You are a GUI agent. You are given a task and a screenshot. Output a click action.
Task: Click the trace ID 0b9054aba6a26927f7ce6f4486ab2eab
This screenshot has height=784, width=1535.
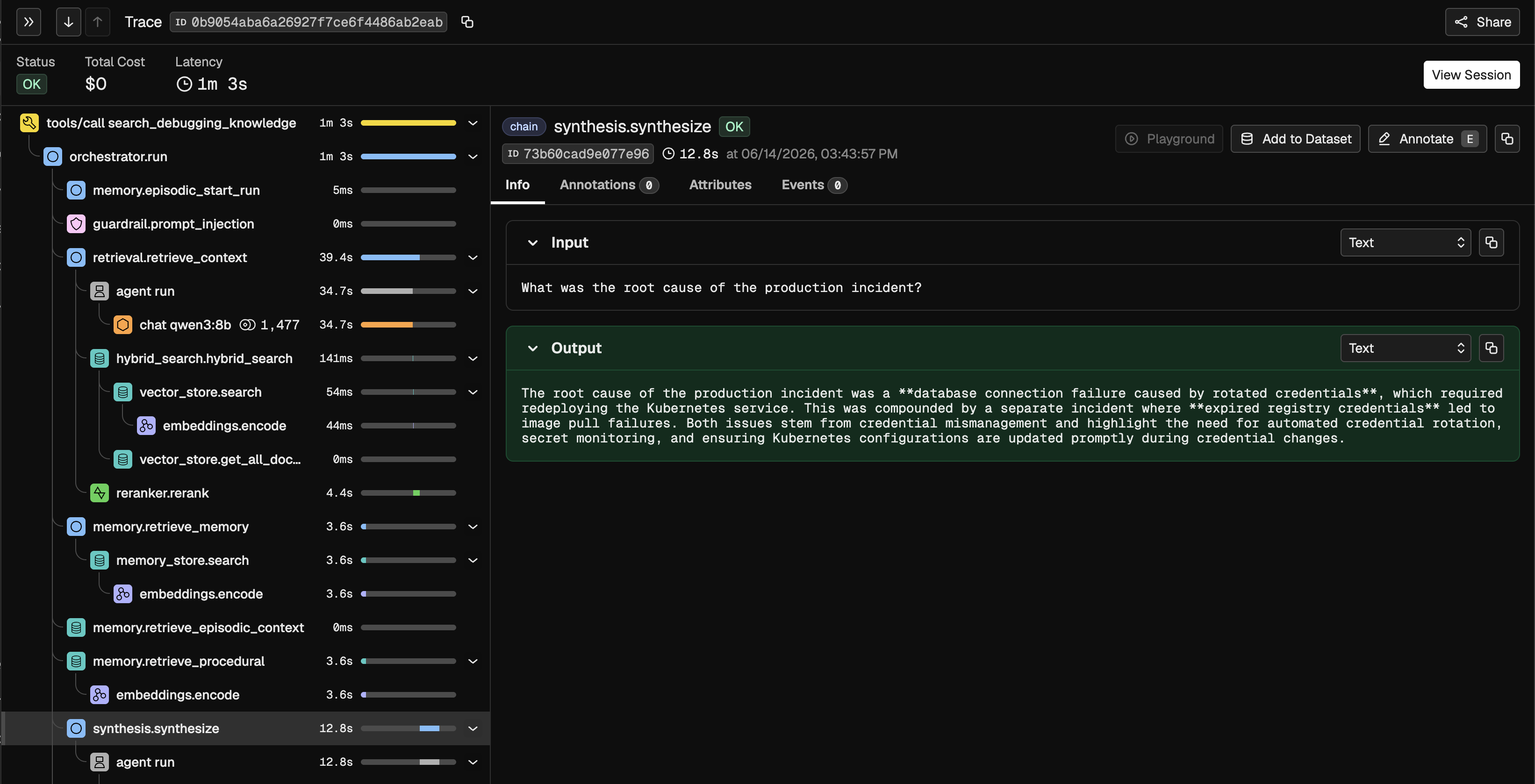pyautogui.click(x=308, y=22)
